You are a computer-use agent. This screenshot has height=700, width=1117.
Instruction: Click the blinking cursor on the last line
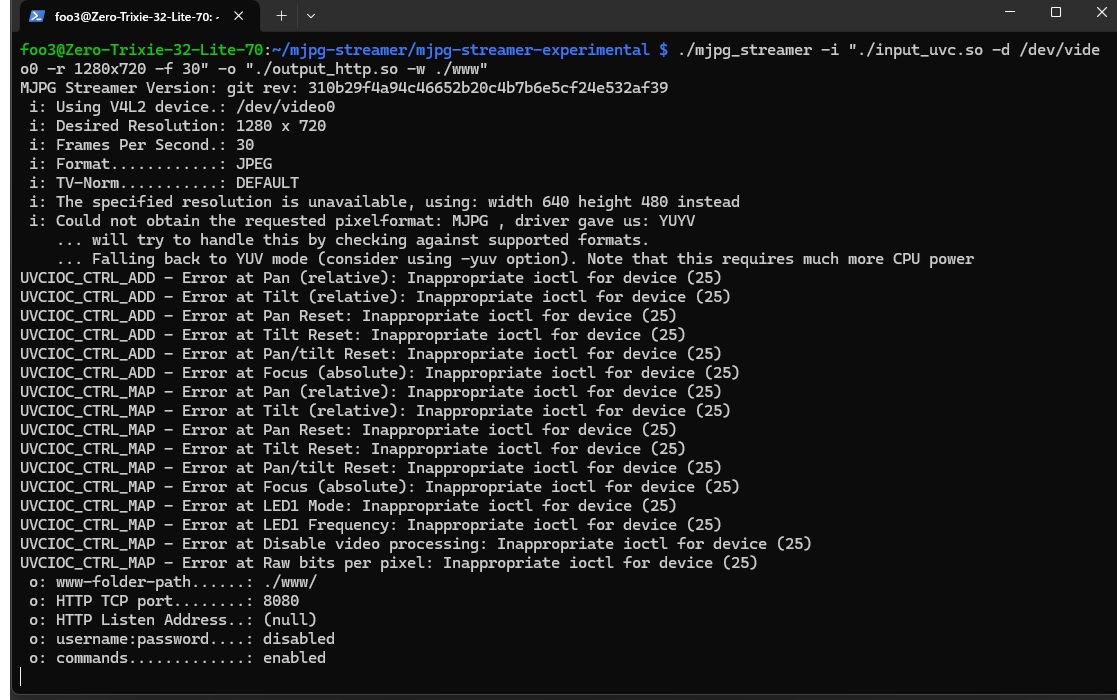coord(21,677)
